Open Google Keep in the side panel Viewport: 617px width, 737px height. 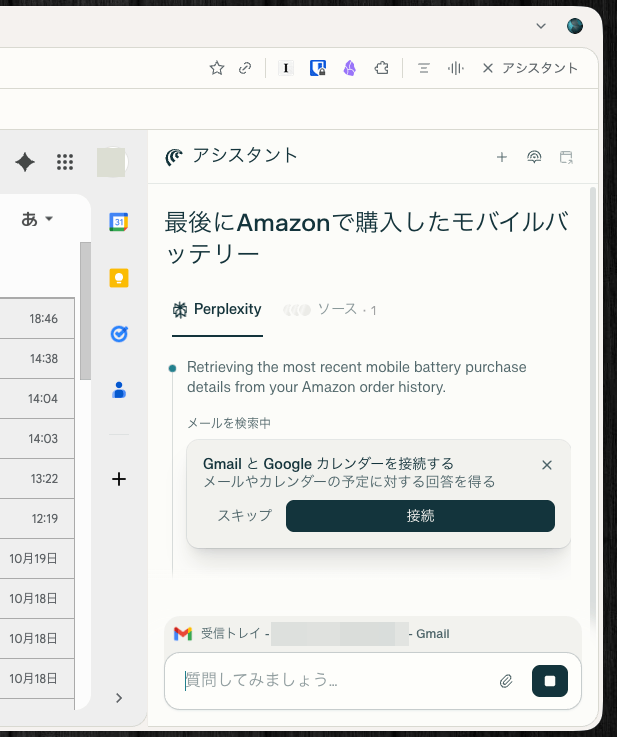tap(118, 278)
